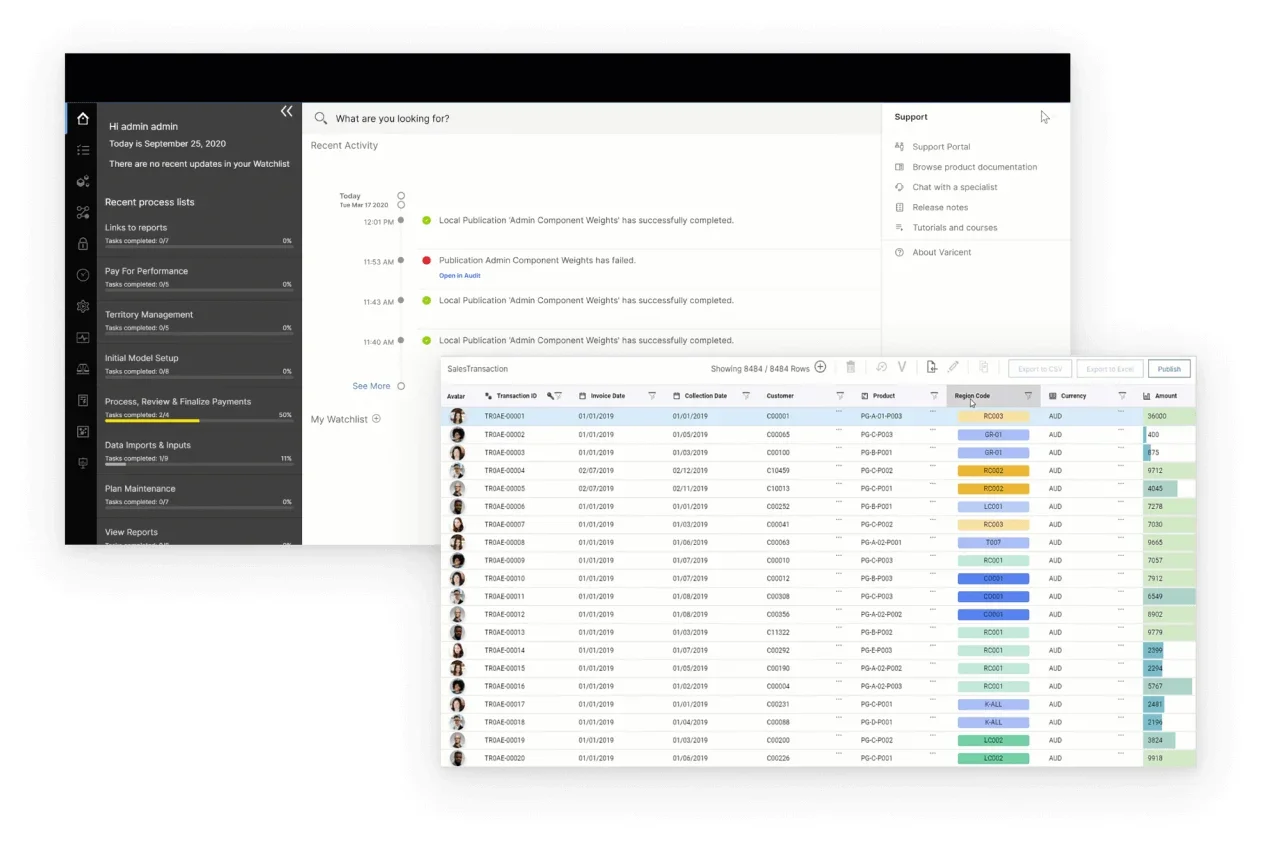Viewport: 1262px width, 844px height.
Task: Click the Export to Excel button
Action: pos(1109,369)
